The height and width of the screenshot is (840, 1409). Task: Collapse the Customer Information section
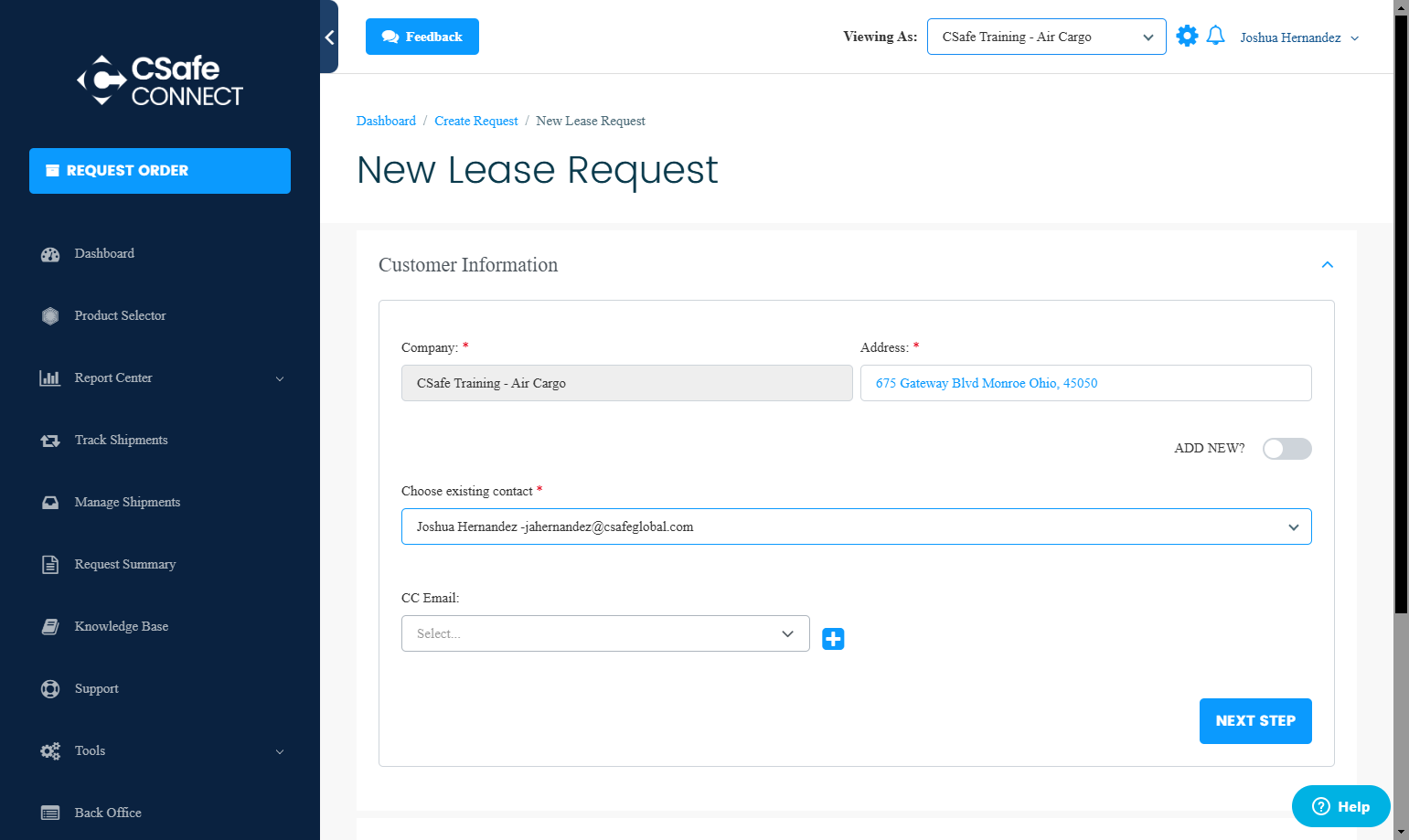(1328, 265)
